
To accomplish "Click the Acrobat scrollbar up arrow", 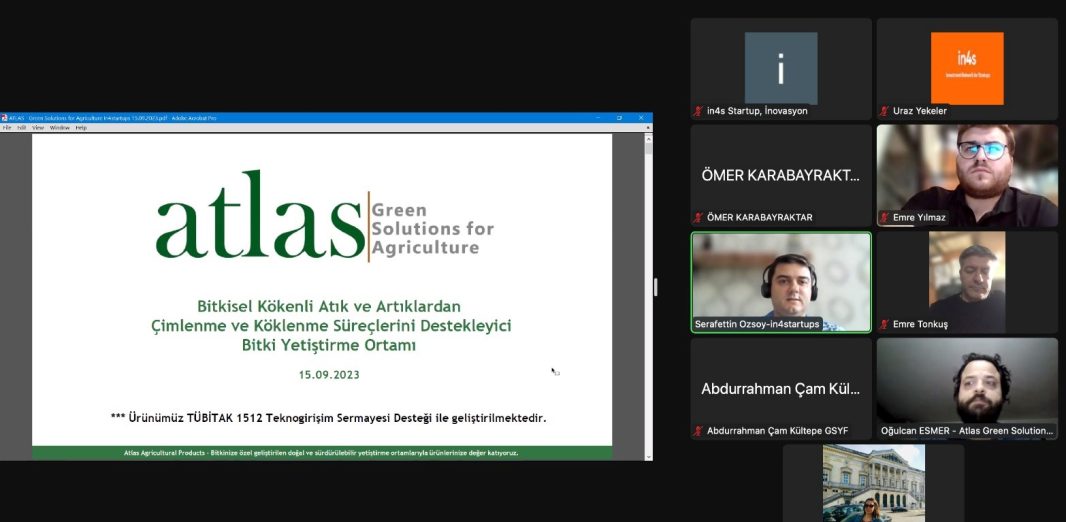I will pos(649,137).
